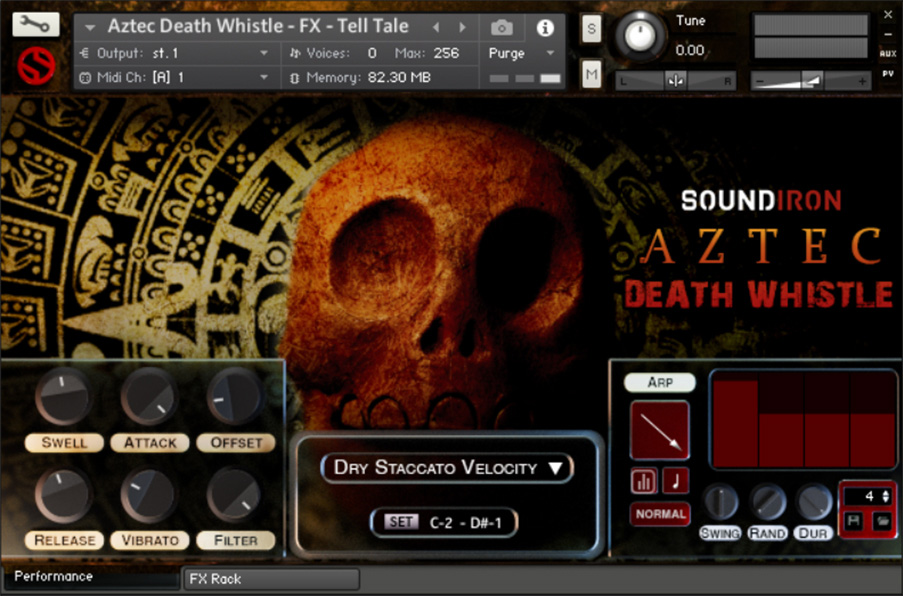Change the arp step count stepper showing 4

click(886, 496)
